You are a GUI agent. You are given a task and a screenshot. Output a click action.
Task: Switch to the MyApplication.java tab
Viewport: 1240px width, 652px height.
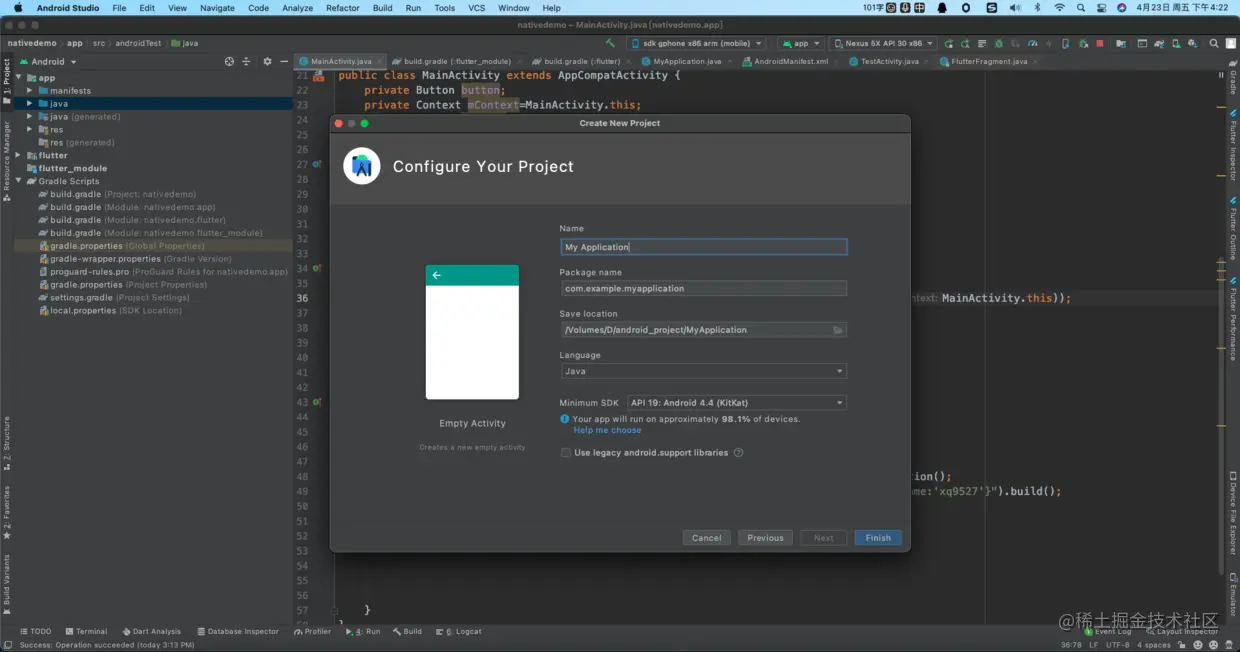(x=685, y=61)
